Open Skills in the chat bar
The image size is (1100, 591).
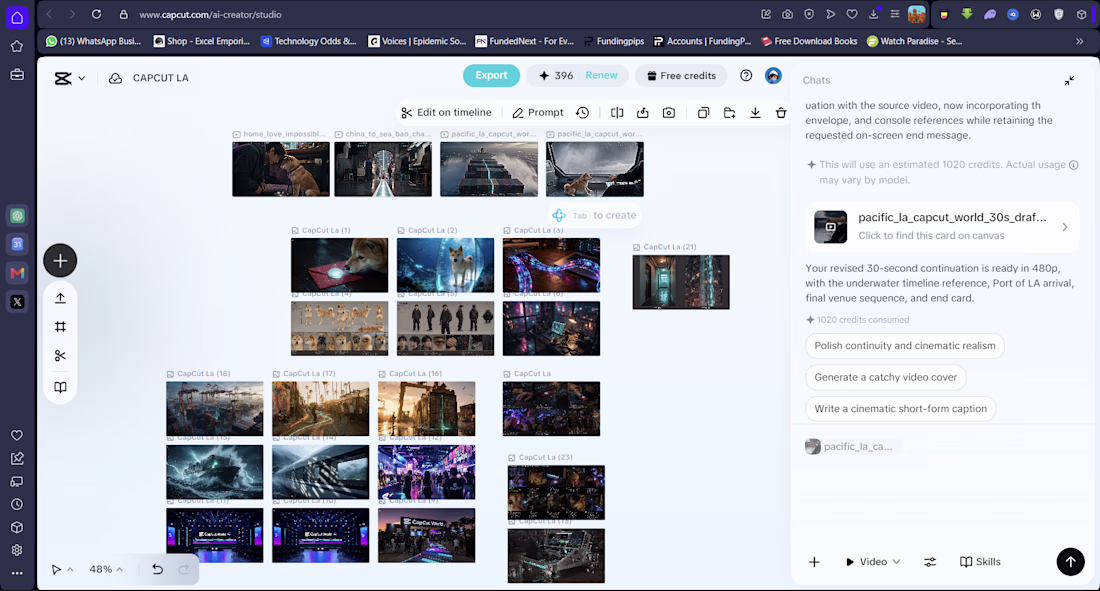point(980,562)
